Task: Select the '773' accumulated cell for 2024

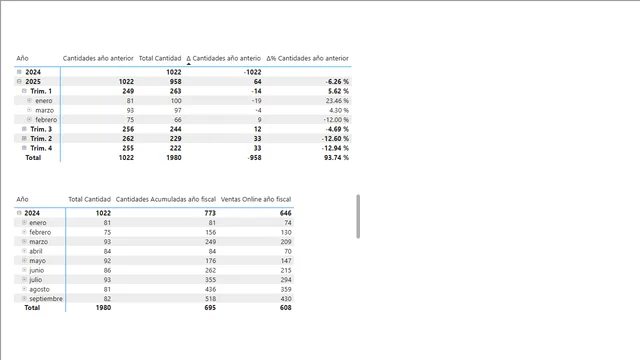Action: [x=210, y=213]
